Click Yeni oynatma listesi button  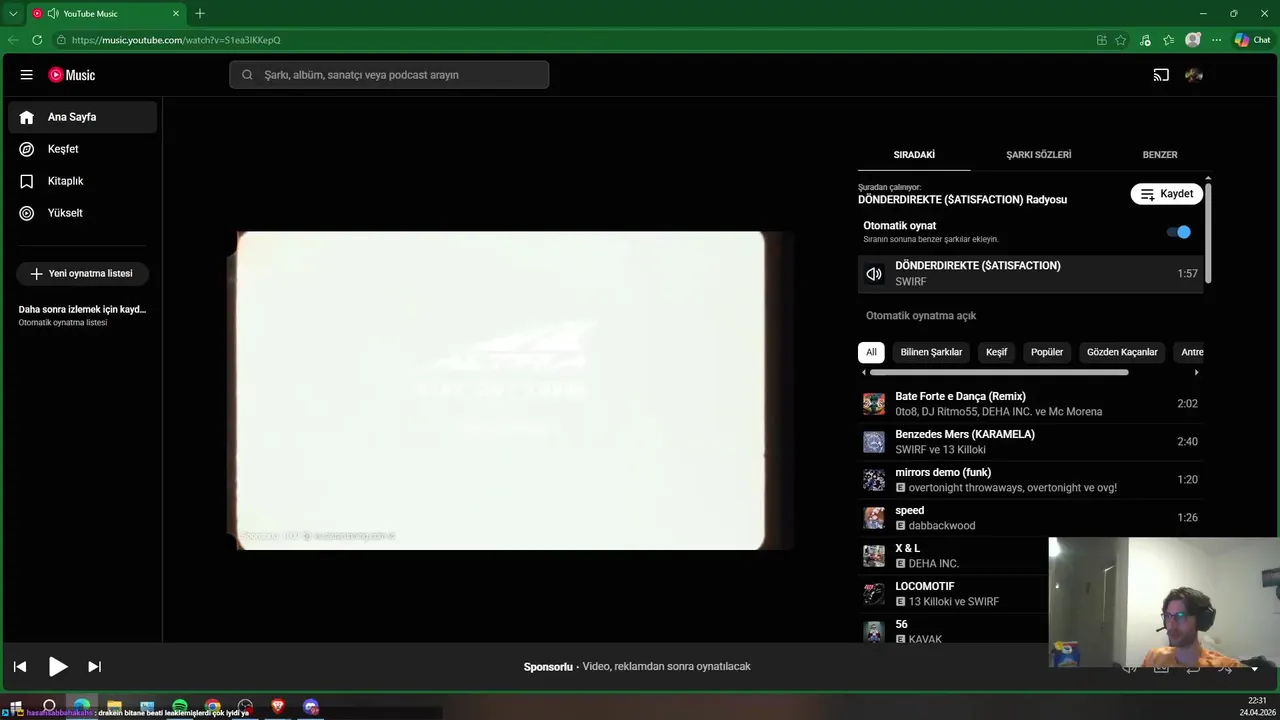[x=82, y=273]
